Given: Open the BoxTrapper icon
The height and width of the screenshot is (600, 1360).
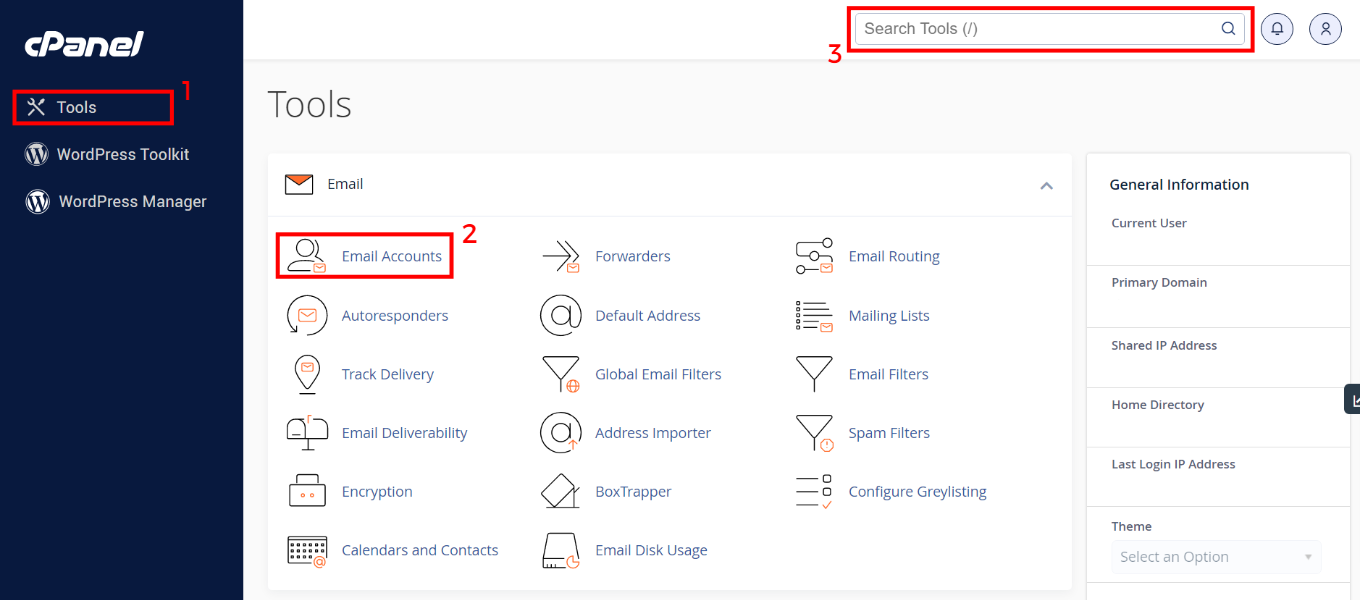Looking at the screenshot, I should point(561,492).
